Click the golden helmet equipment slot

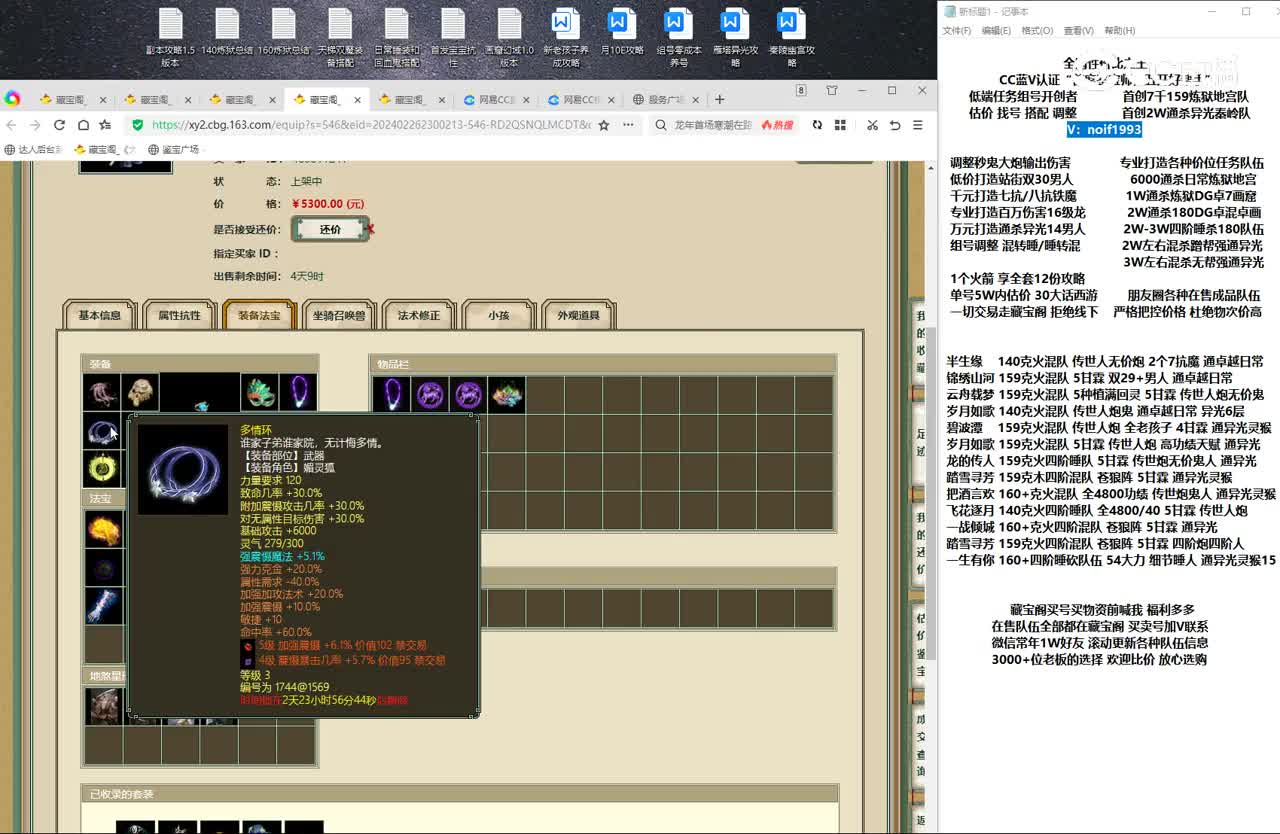click(141, 393)
